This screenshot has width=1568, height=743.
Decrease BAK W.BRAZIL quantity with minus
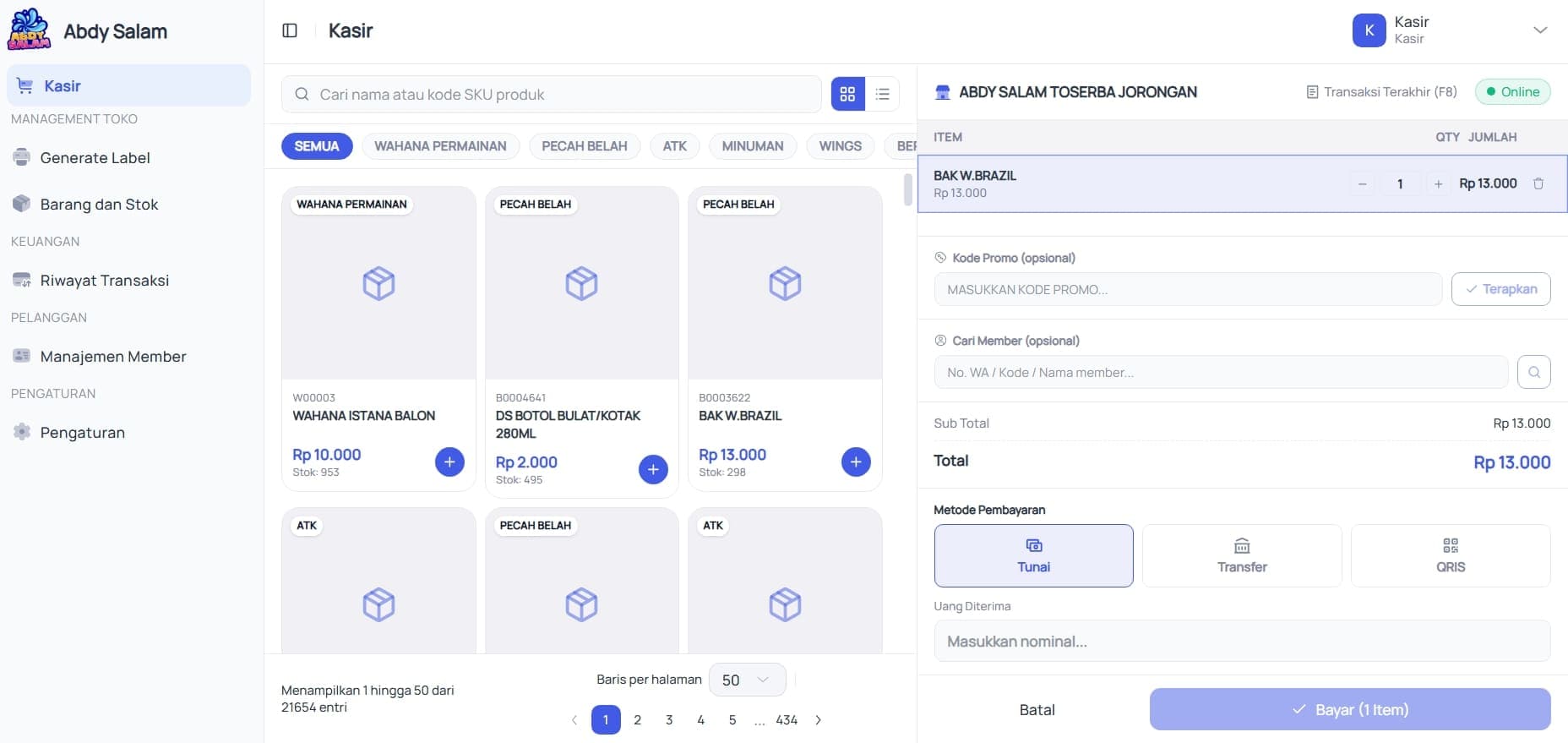coord(1362,183)
